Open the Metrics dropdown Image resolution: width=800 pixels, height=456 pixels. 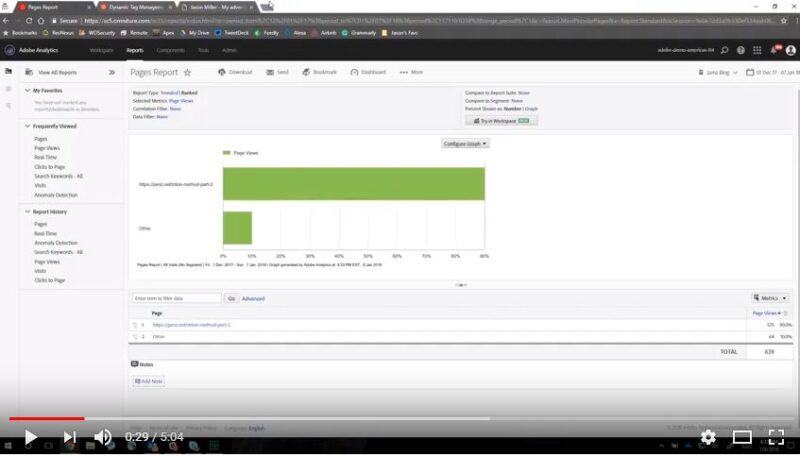coord(770,298)
